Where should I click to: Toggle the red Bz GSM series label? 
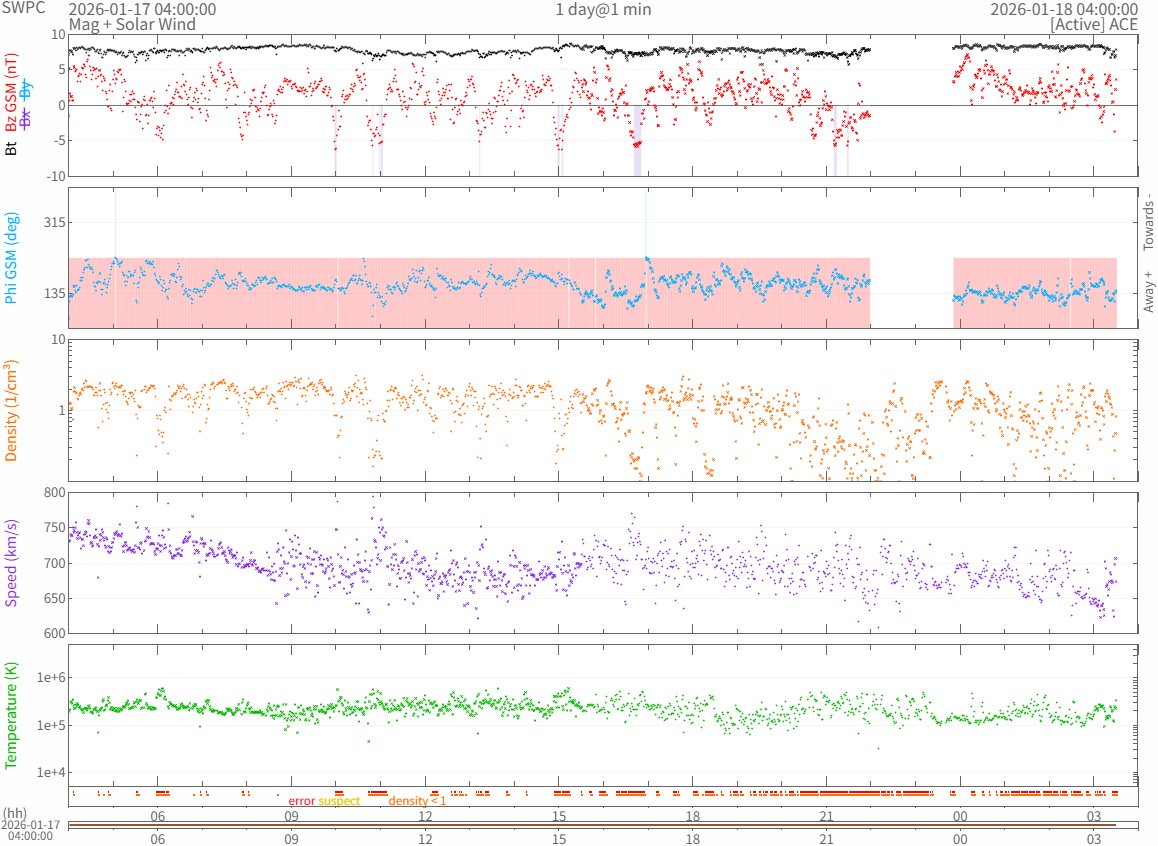point(12,94)
